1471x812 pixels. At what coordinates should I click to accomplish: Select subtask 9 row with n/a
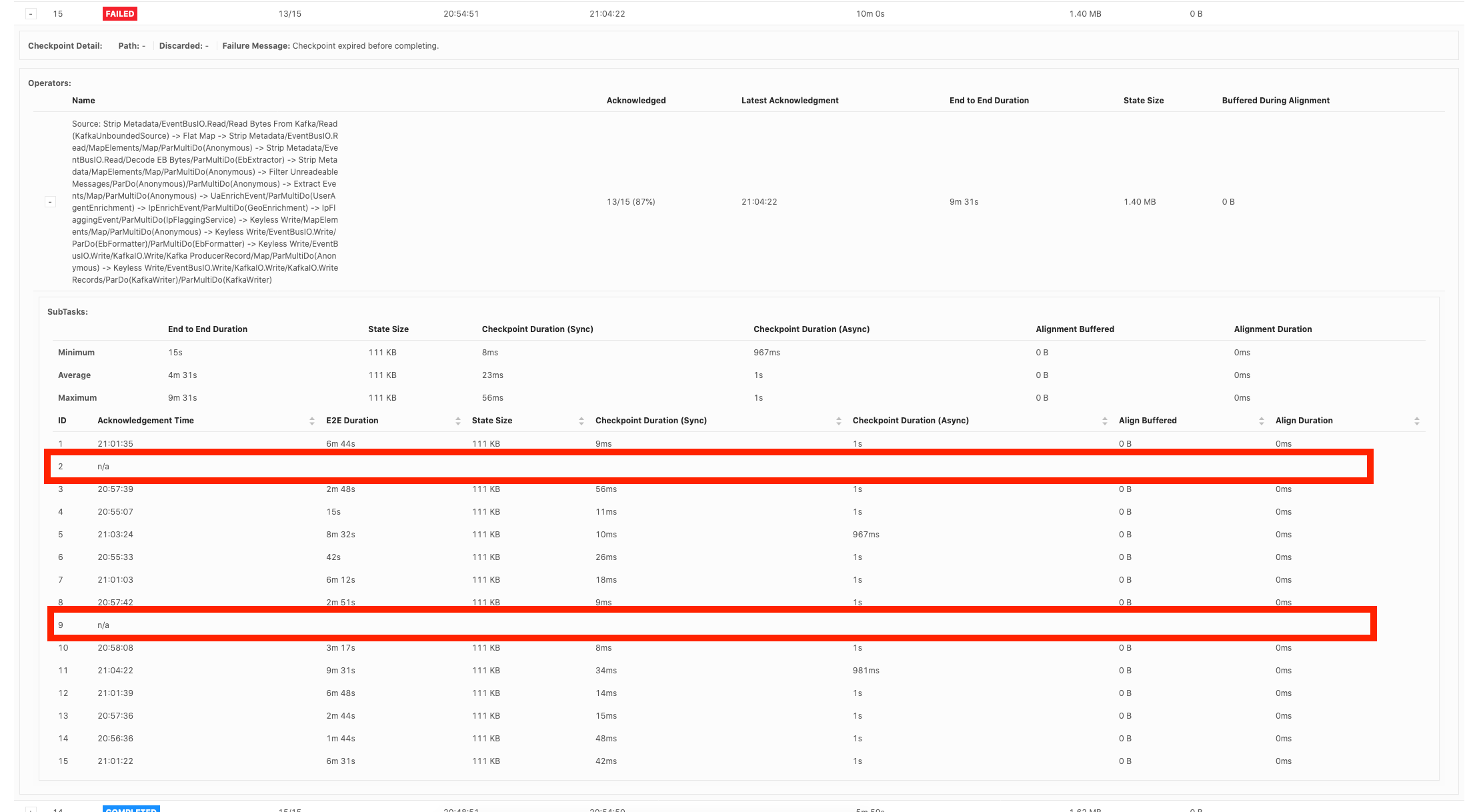pyautogui.click(x=103, y=625)
